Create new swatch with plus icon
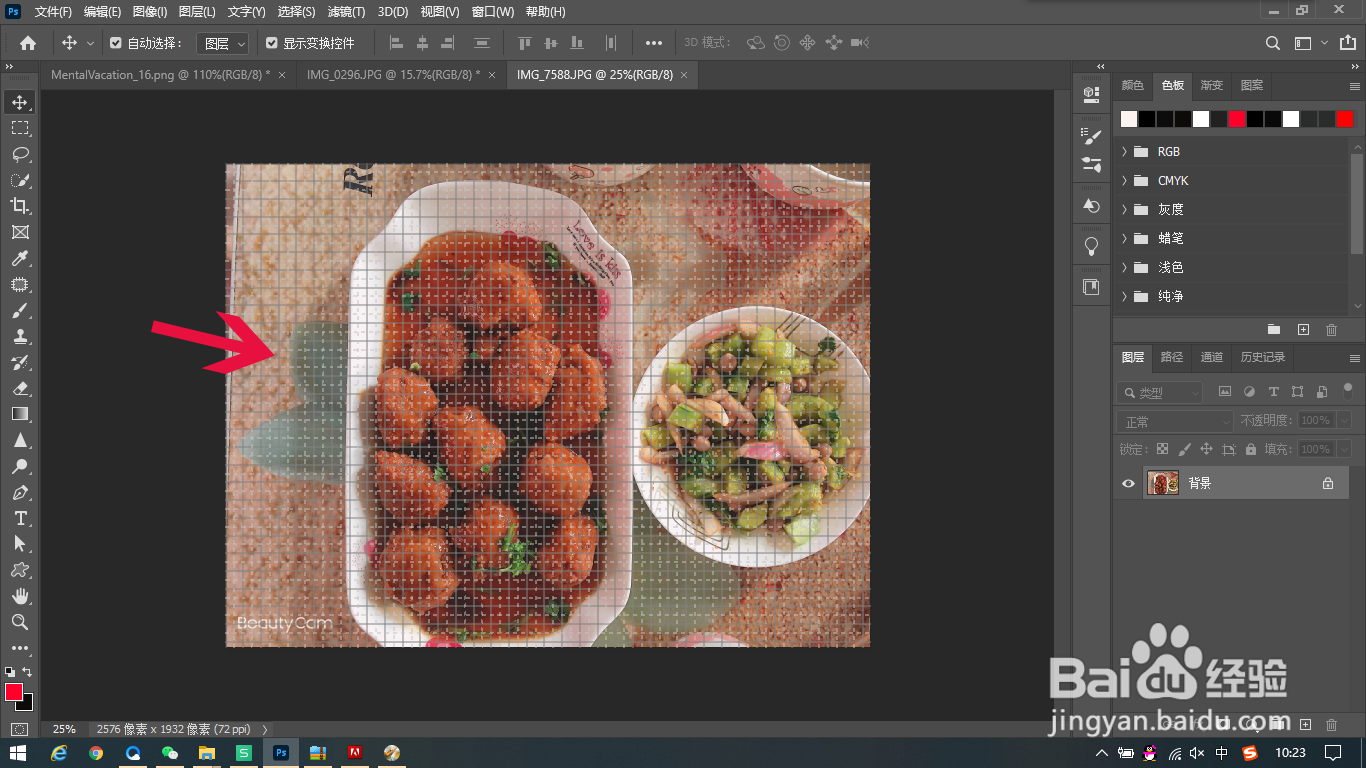This screenshot has height=768, width=1366. click(x=1303, y=329)
